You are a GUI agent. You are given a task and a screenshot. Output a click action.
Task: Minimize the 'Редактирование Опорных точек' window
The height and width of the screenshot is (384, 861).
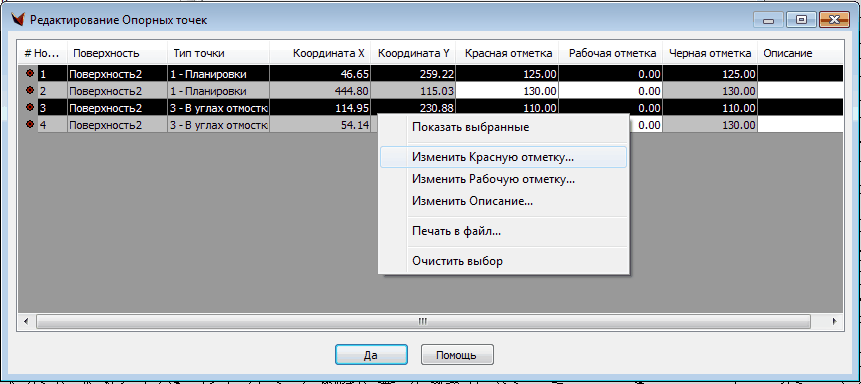(x=768, y=20)
